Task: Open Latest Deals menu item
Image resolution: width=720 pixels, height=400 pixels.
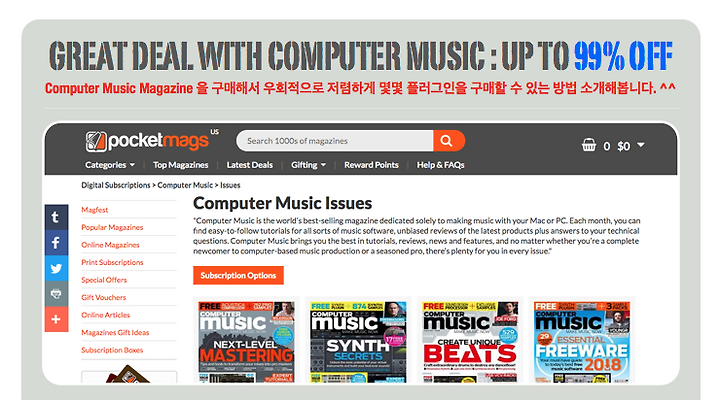Action: click(250, 165)
